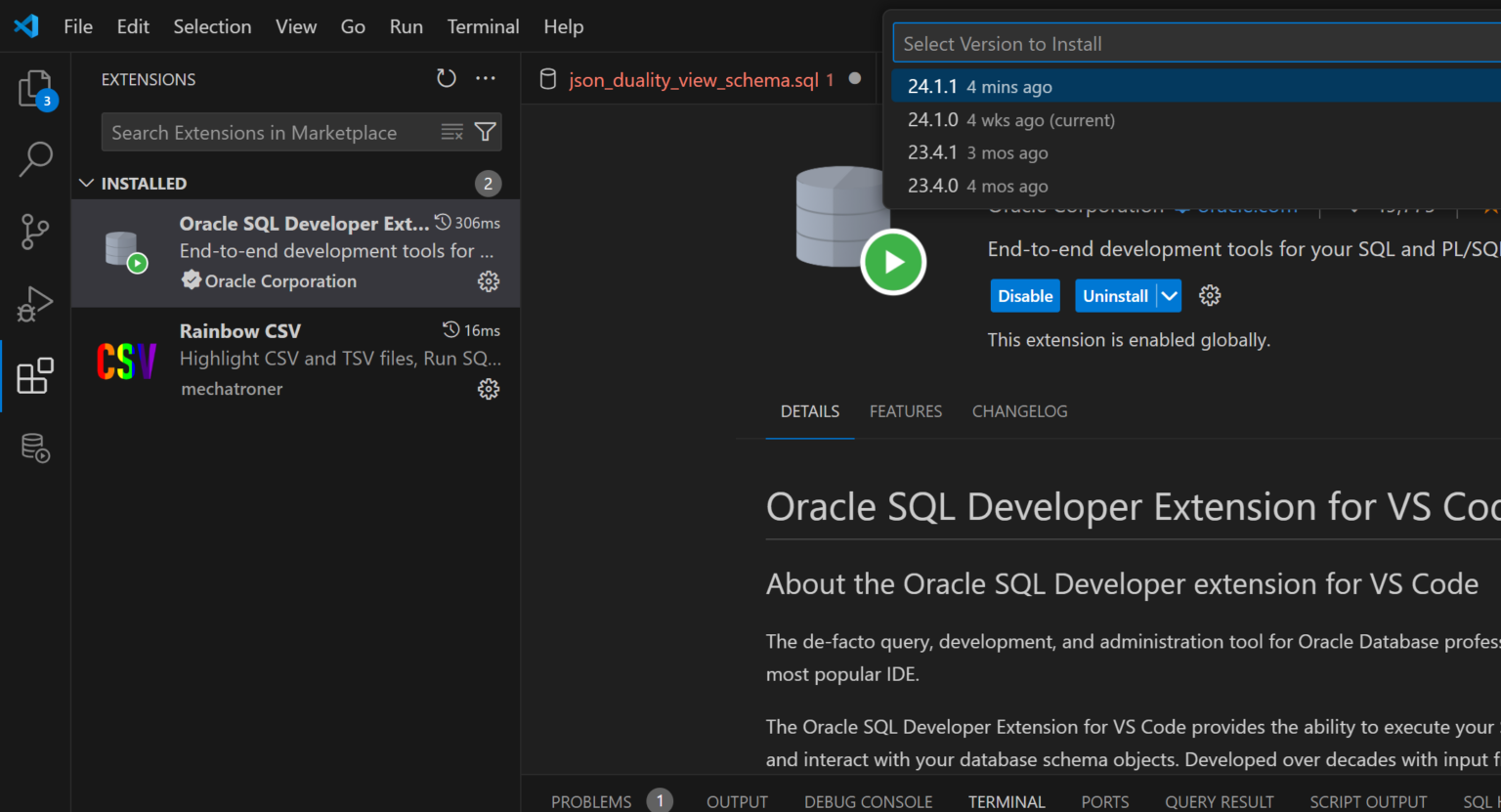
Task: Disable the Oracle SQL Developer extension
Action: click(x=1024, y=295)
